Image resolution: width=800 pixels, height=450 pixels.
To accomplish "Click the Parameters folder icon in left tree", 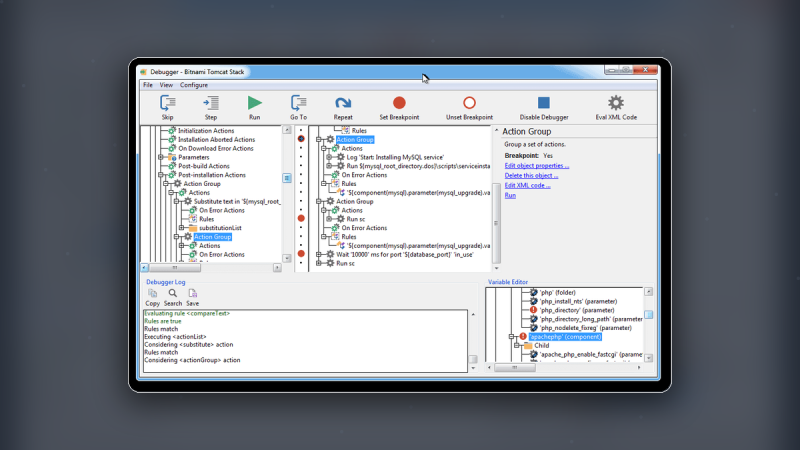I will pyautogui.click(x=172, y=157).
